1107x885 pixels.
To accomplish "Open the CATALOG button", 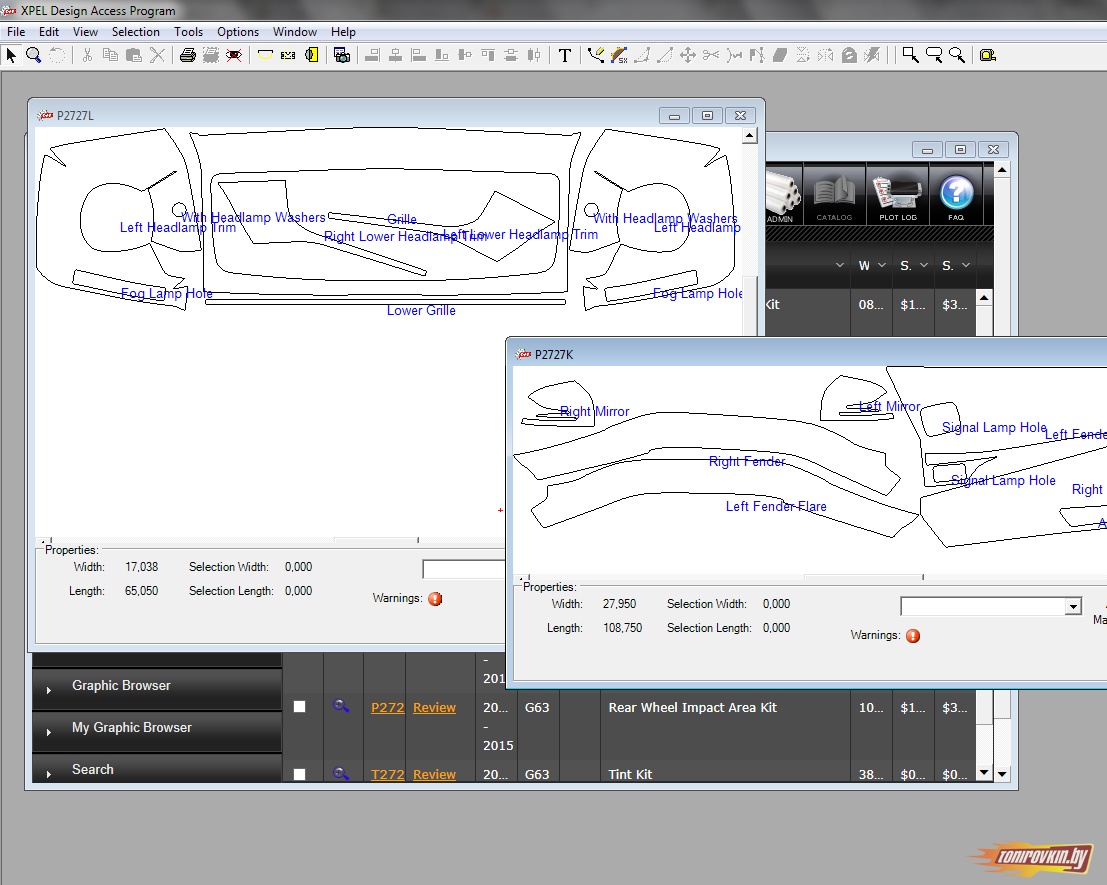I will pos(834,196).
